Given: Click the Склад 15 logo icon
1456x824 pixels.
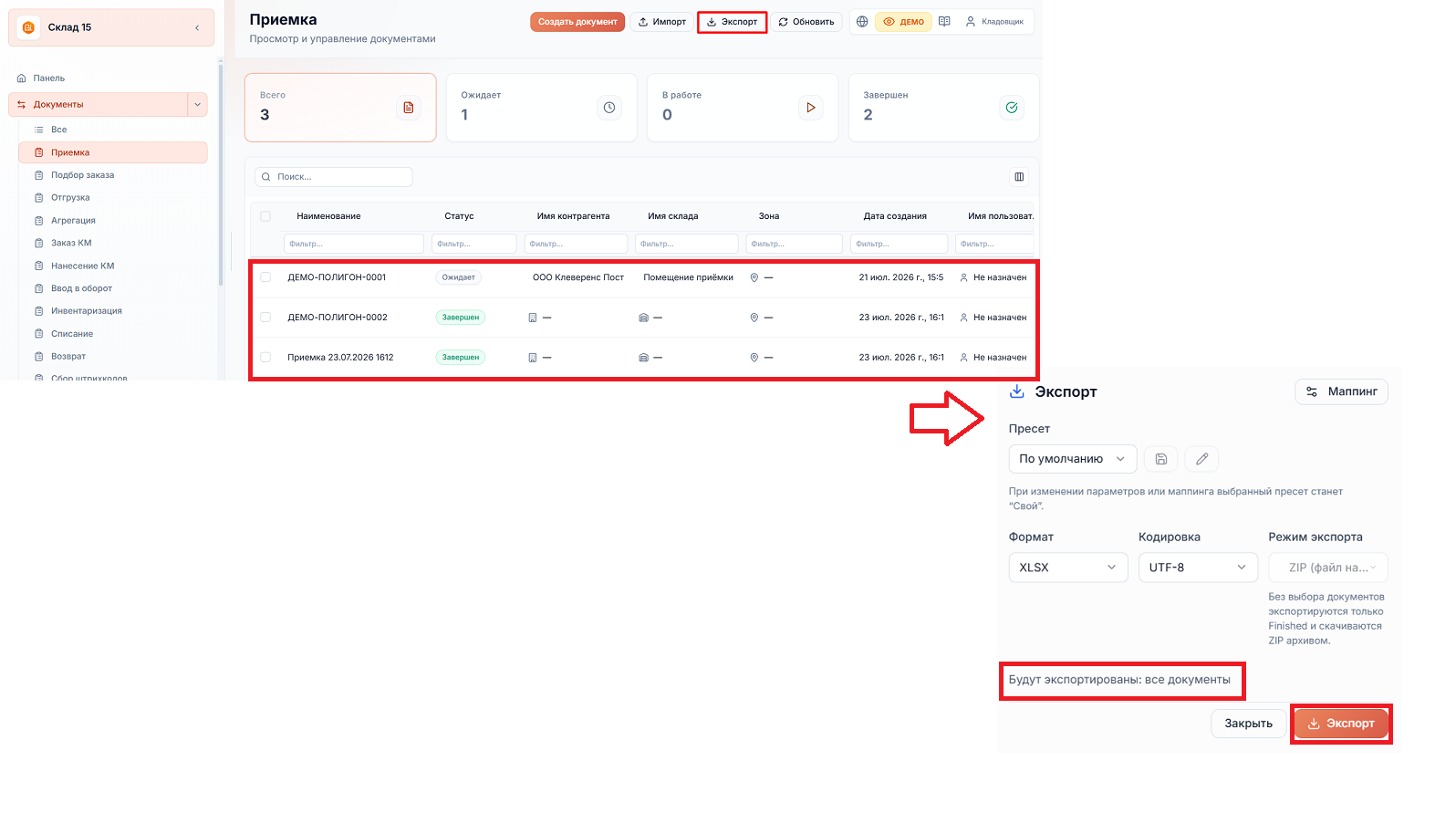Looking at the screenshot, I should tap(28, 27).
